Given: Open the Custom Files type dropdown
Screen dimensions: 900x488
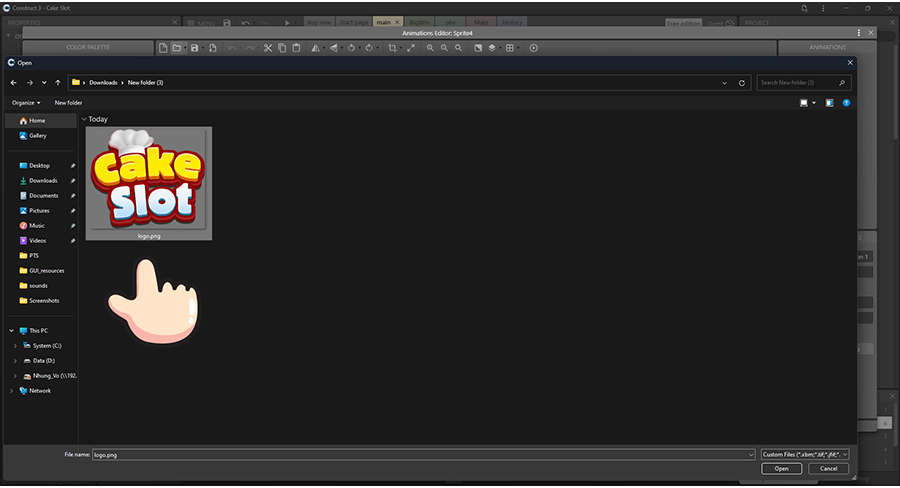Looking at the screenshot, I should [x=804, y=454].
